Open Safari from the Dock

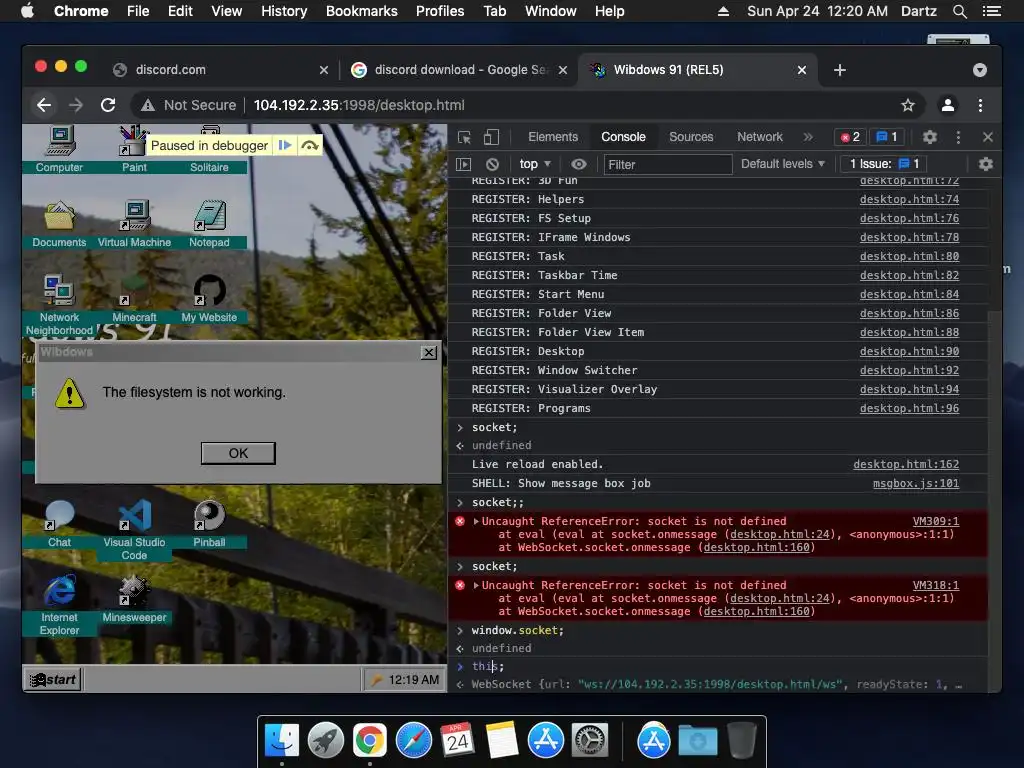[x=413, y=741]
